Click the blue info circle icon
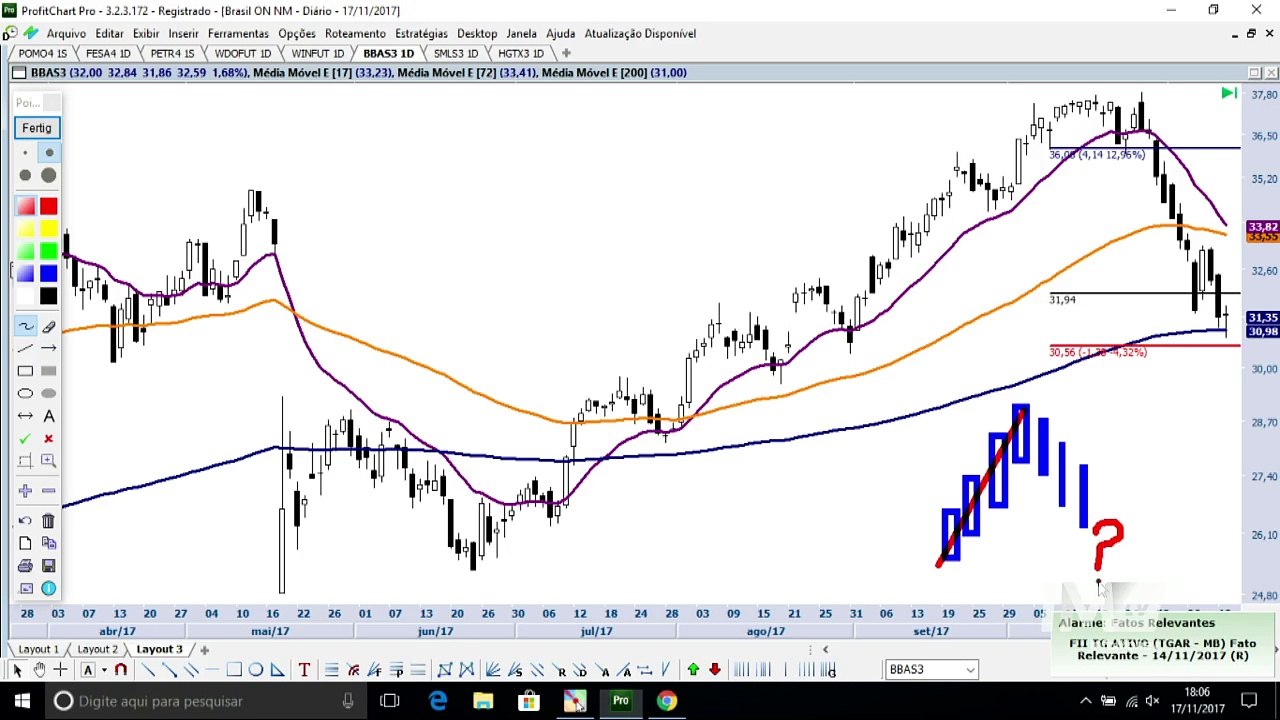Screen dimensions: 1280x720 [x=48, y=589]
